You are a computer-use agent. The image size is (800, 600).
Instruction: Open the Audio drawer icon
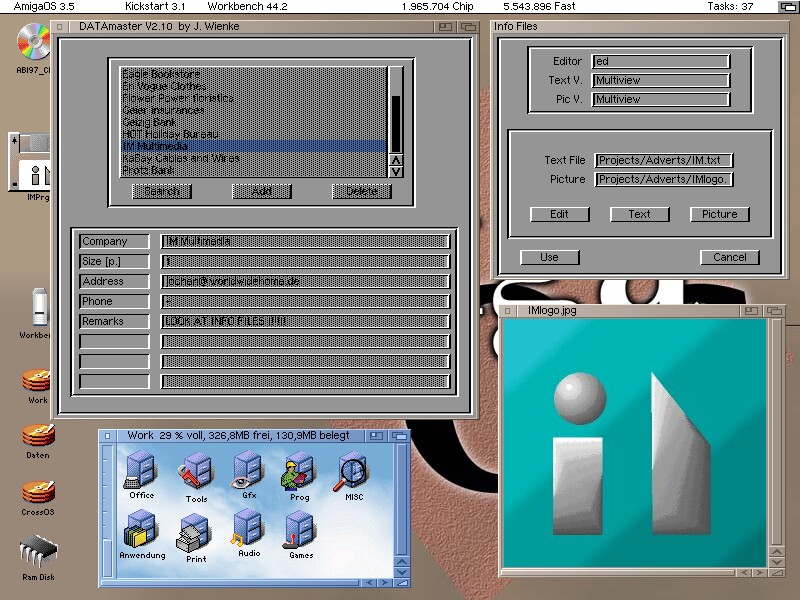(x=248, y=530)
